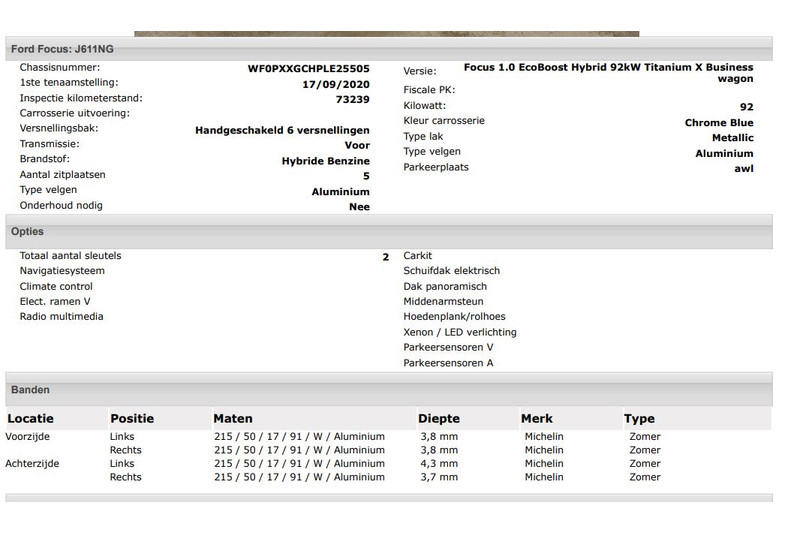Select the chassis number WF0PXXGCHPLE25505
The height and width of the screenshot is (533, 800).
[x=308, y=69]
